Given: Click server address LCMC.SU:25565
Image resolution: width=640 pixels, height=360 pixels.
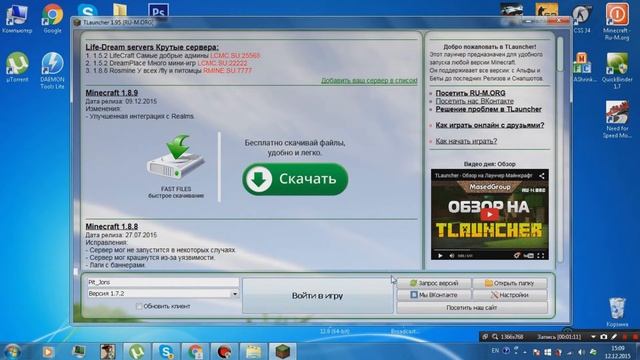Looking at the screenshot, I should (235, 56).
